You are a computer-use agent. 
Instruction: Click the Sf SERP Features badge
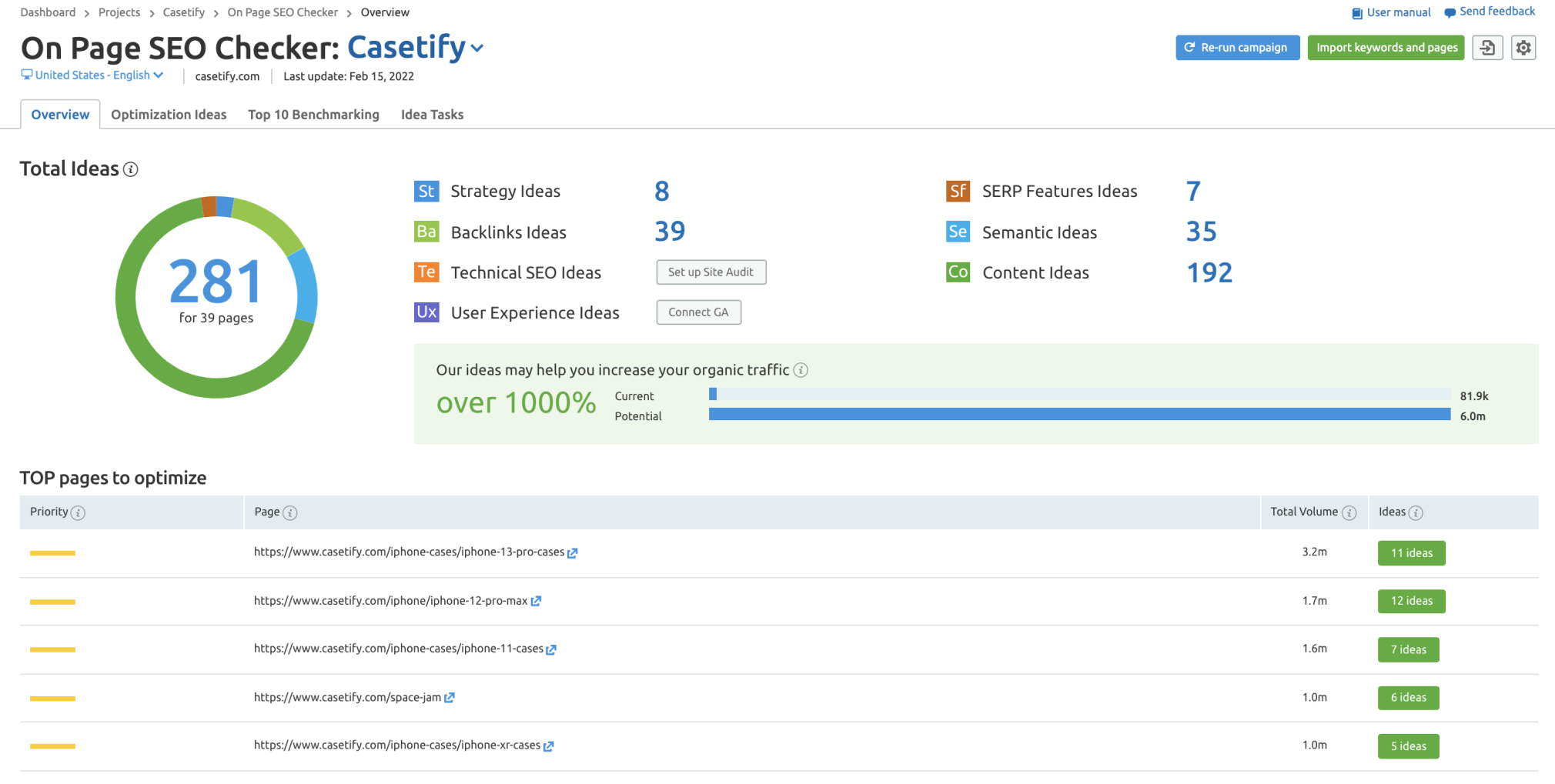(958, 191)
